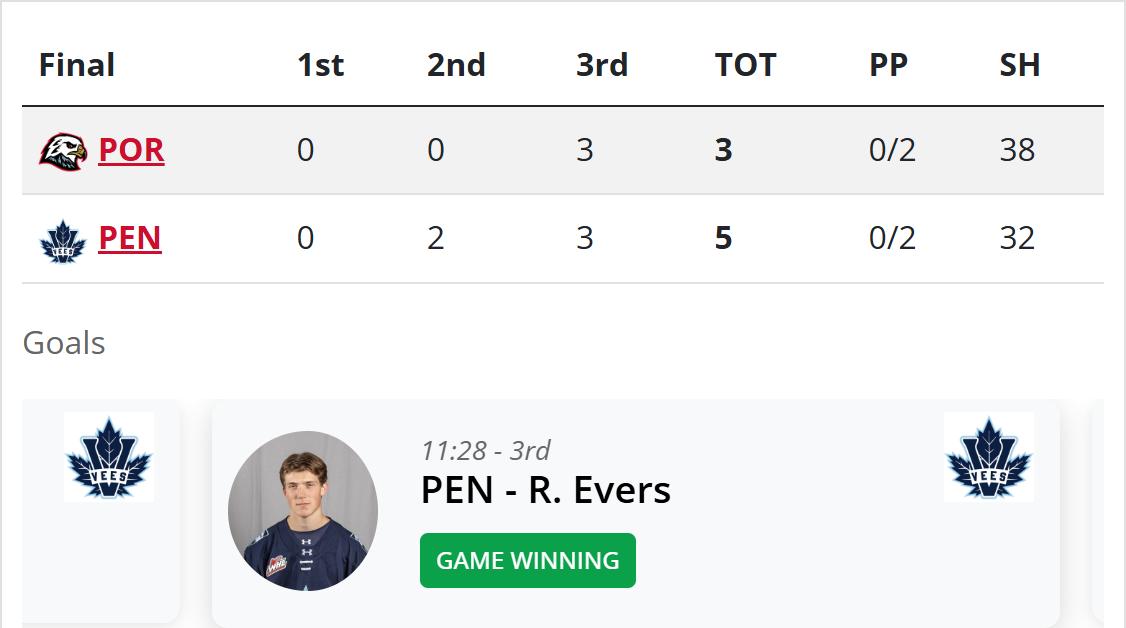Screen dimensions: 1126x628
Task: Click PEN shots value 32
Action: [x=1017, y=239]
